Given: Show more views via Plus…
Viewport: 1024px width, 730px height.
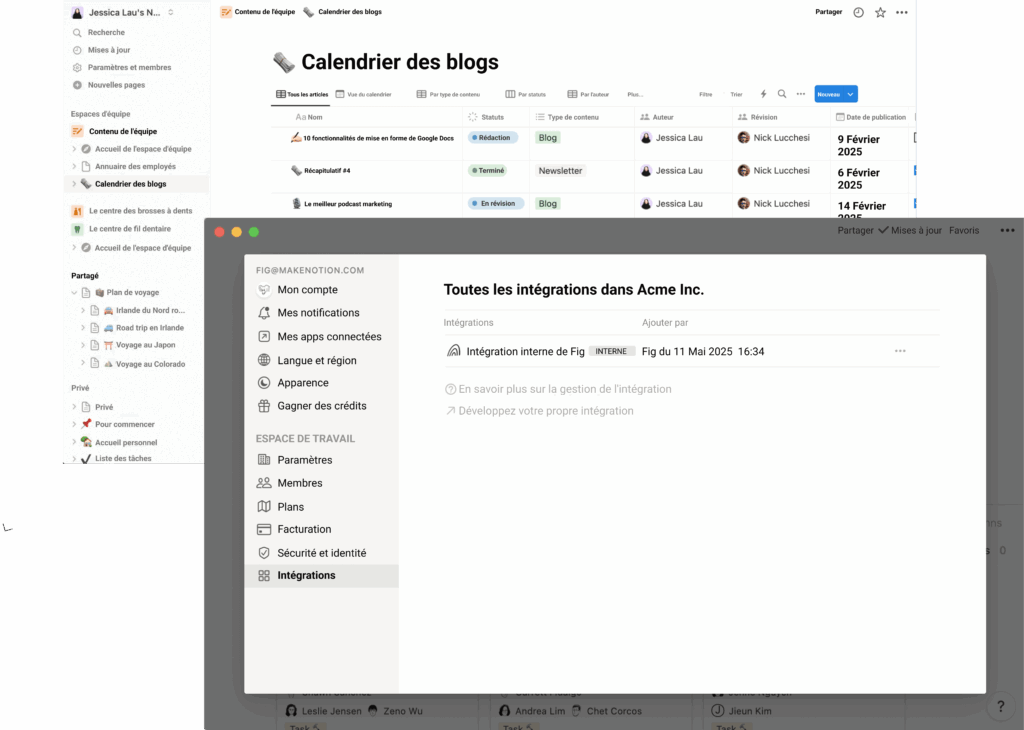Looking at the screenshot, I should click(635, 94).
